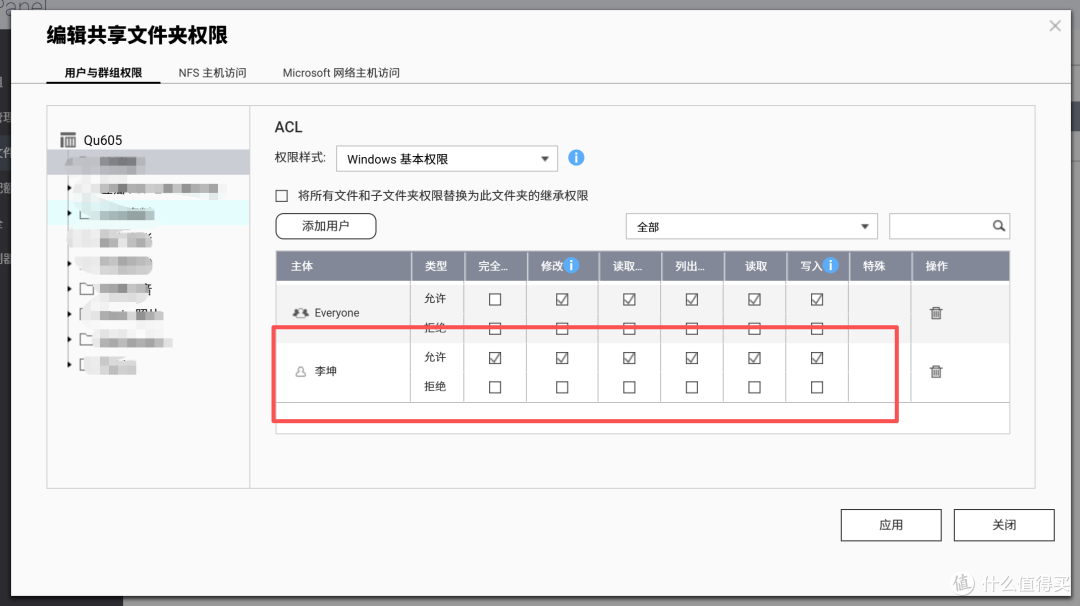Delete the Everyone entry using its trash icon

pyautogui.click(x=935, y=313)
